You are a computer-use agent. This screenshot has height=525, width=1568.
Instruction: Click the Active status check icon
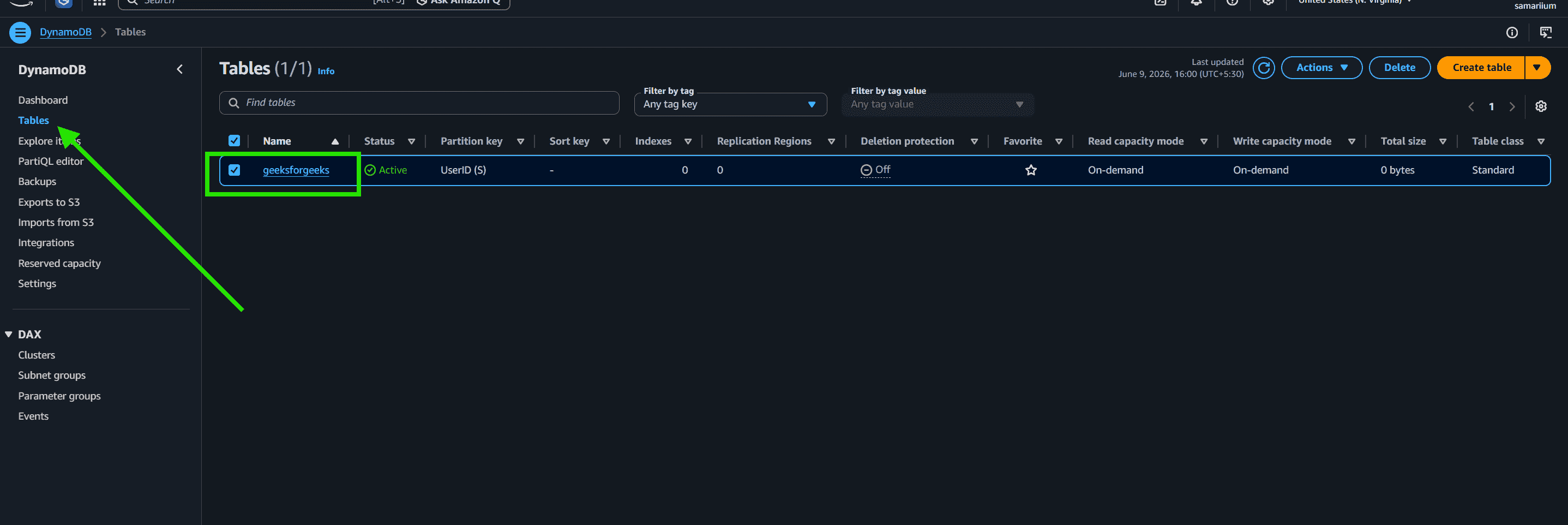pyautogui.click(x=370, y=170)
